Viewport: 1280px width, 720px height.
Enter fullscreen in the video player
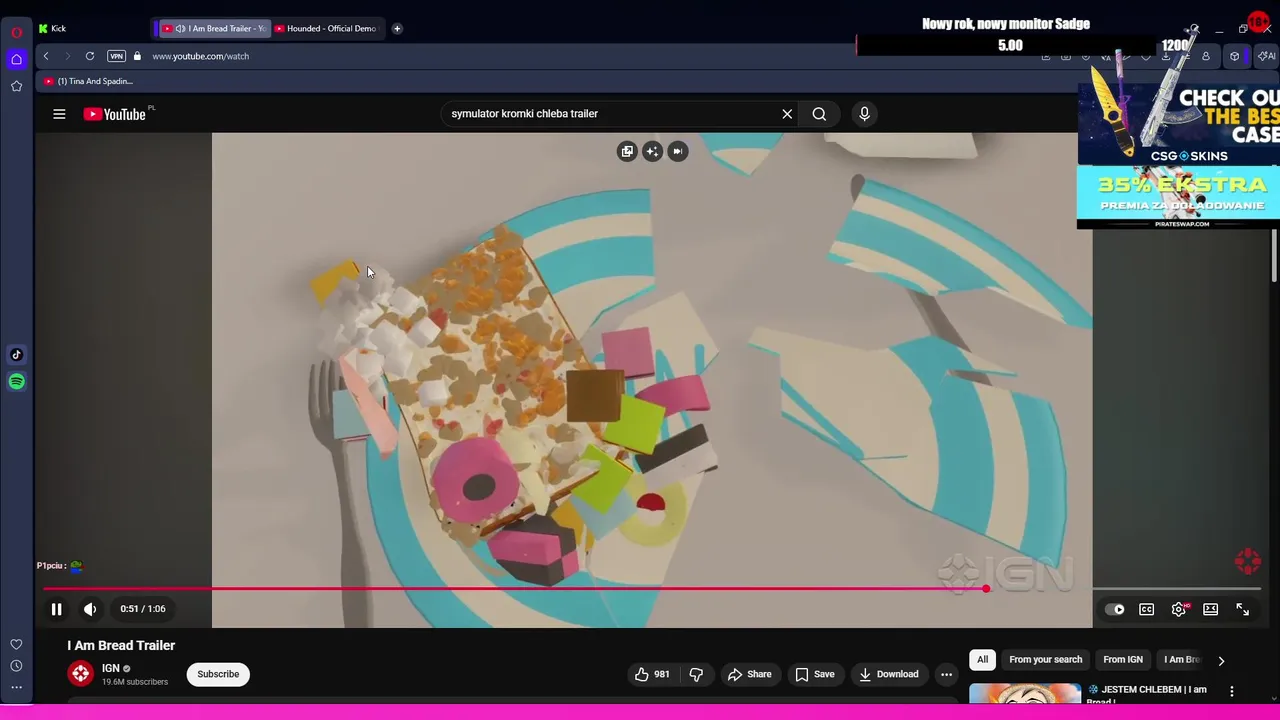point(1243,609)
